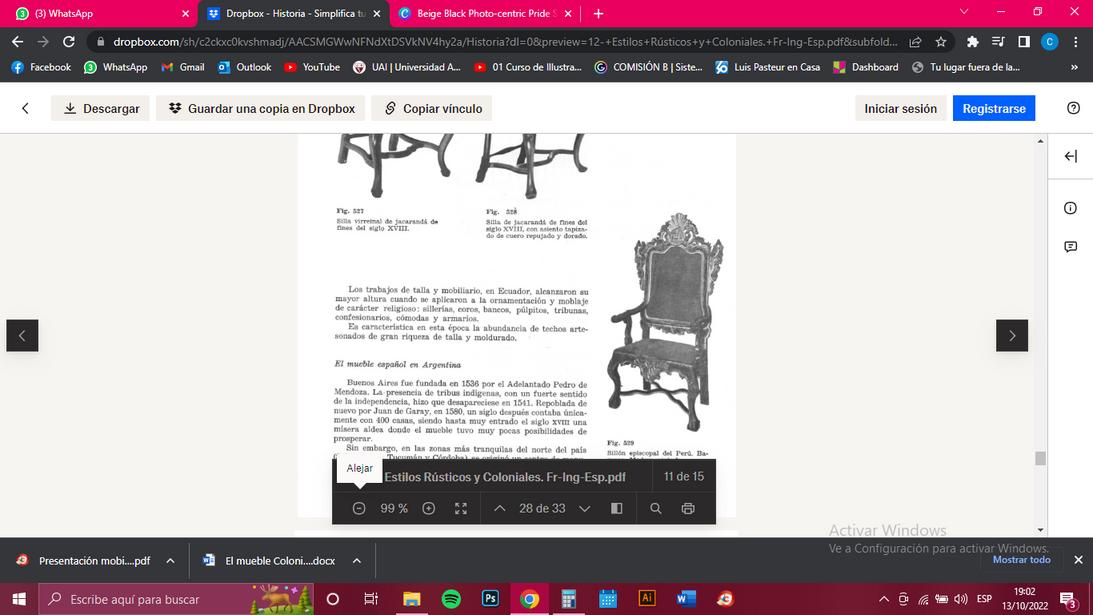The height and width of the screenshot is (615, 1093).
Task: Open Photoshop from taskbar
Action: click(490, 599)
